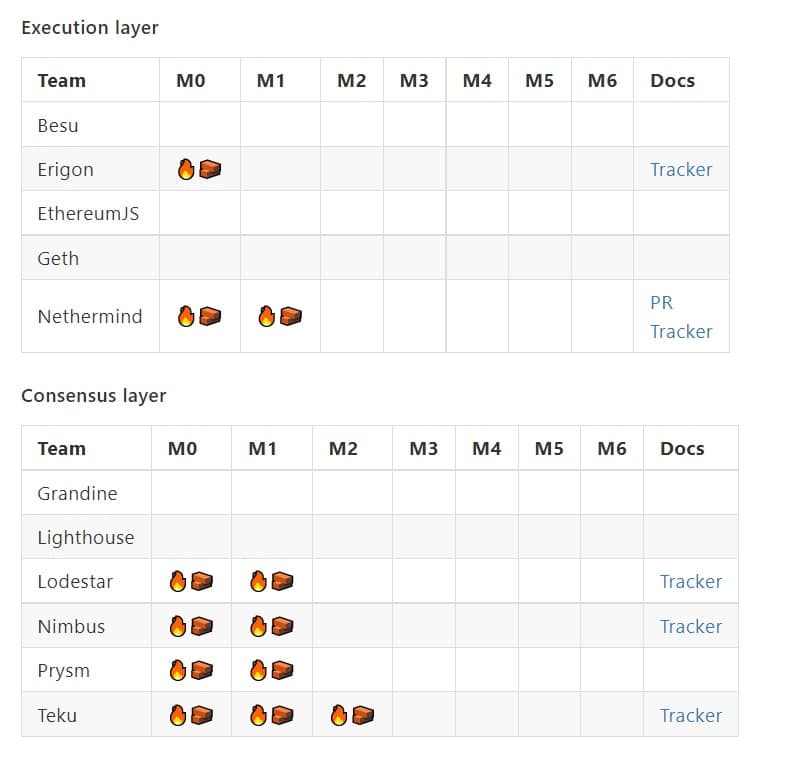Image resolution: width=786 pixels, height=770 pixels.
Task: Select the Lighthouse team cell
Action: [x=85, y=538]
